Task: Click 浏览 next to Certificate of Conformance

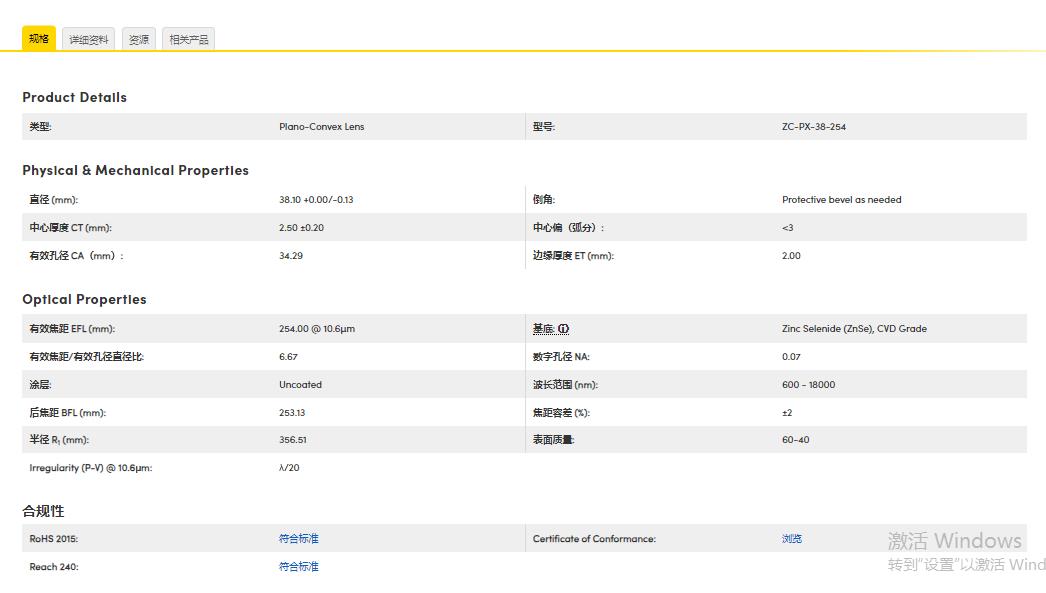Action: (791, 538)
